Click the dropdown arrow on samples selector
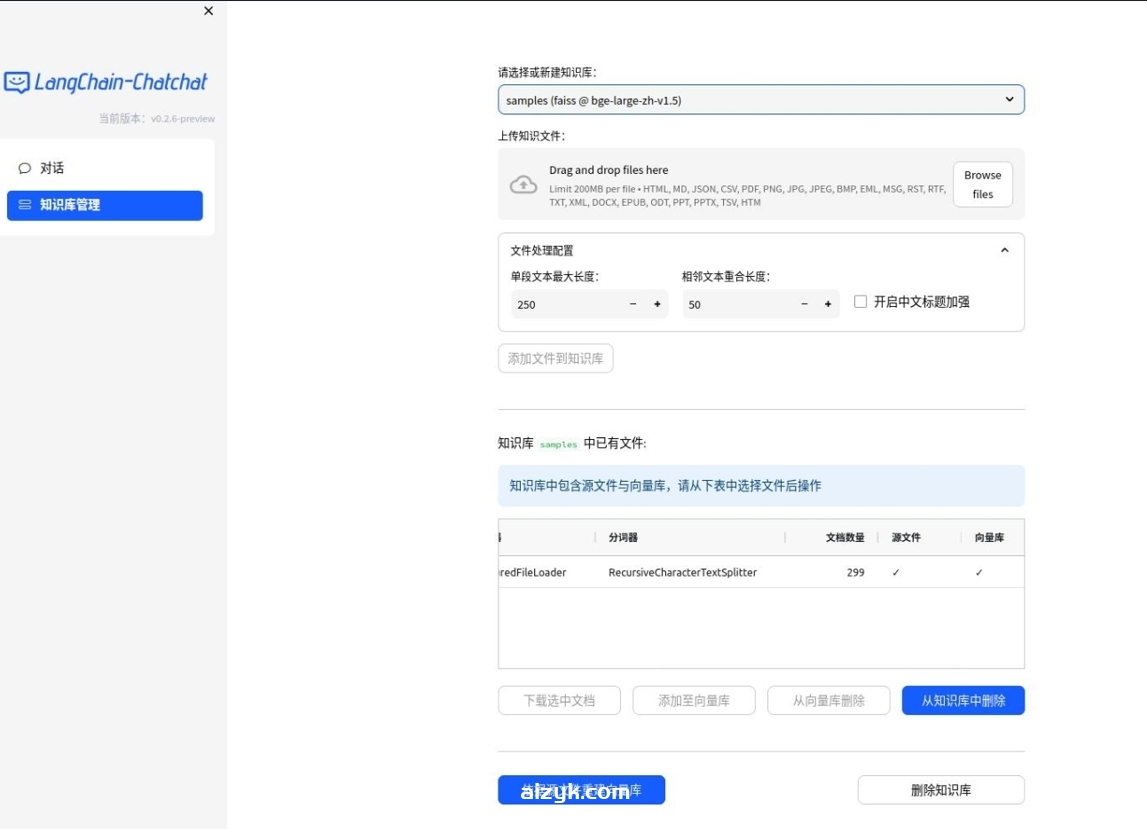This screenshot has height=829, width=1147. 1011,99
